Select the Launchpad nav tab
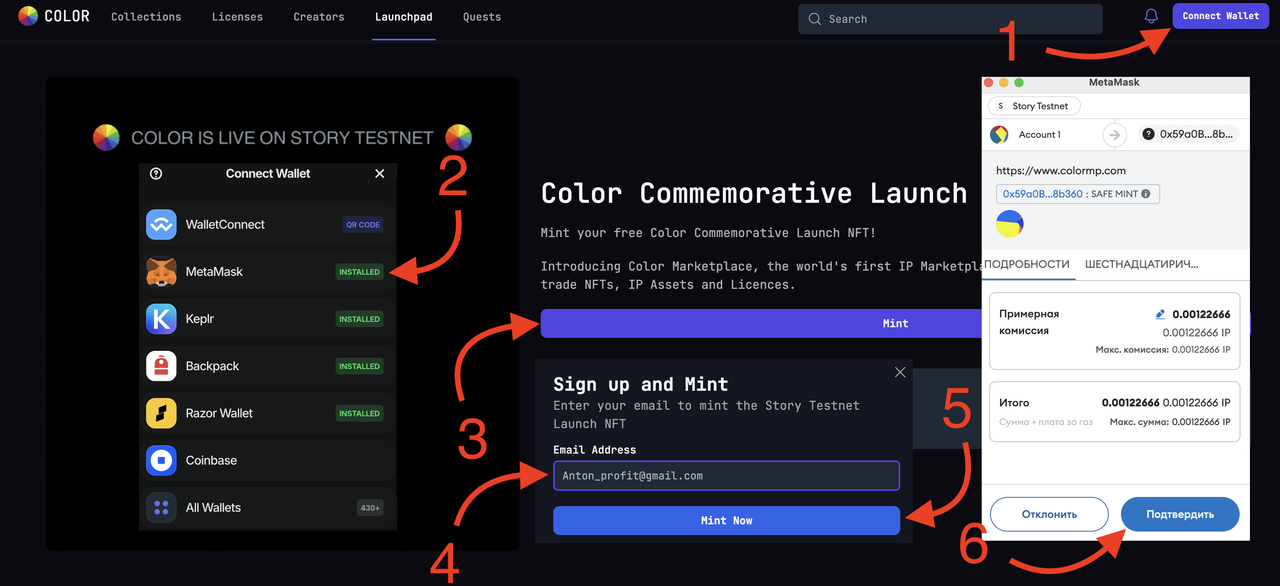1280x586 pixels. click(404, 17)
